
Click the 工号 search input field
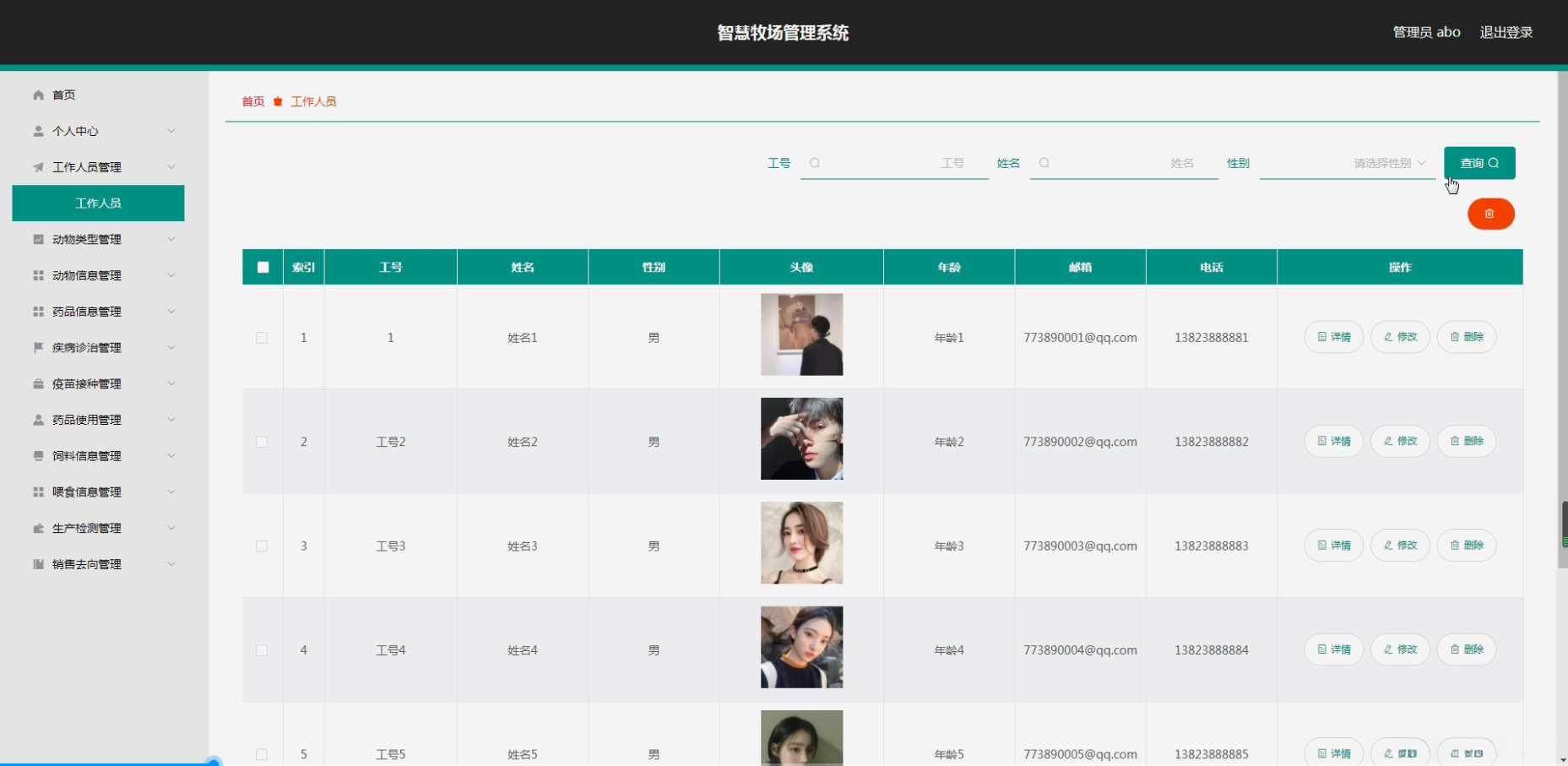point(894,163)
